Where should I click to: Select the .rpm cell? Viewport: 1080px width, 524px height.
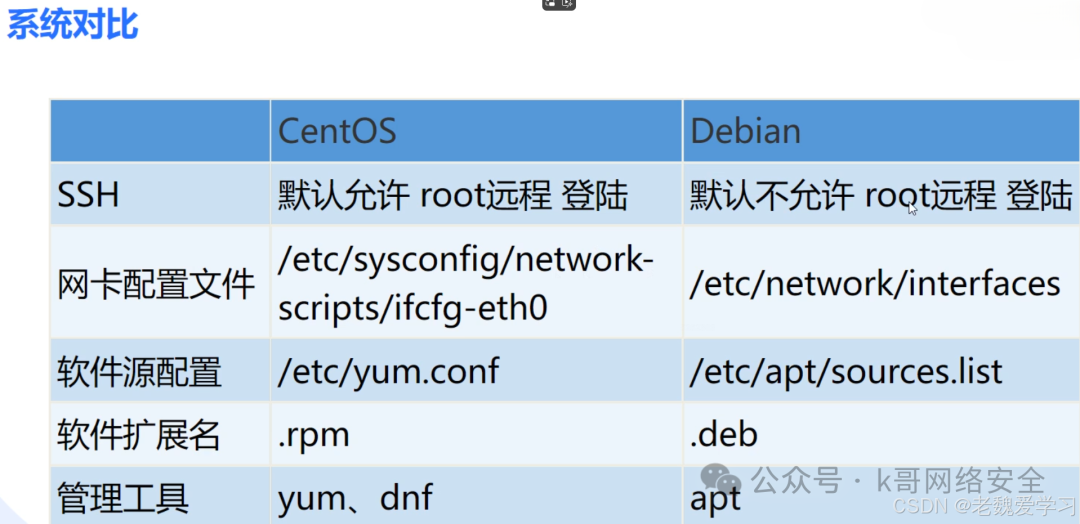click(477, 434)
